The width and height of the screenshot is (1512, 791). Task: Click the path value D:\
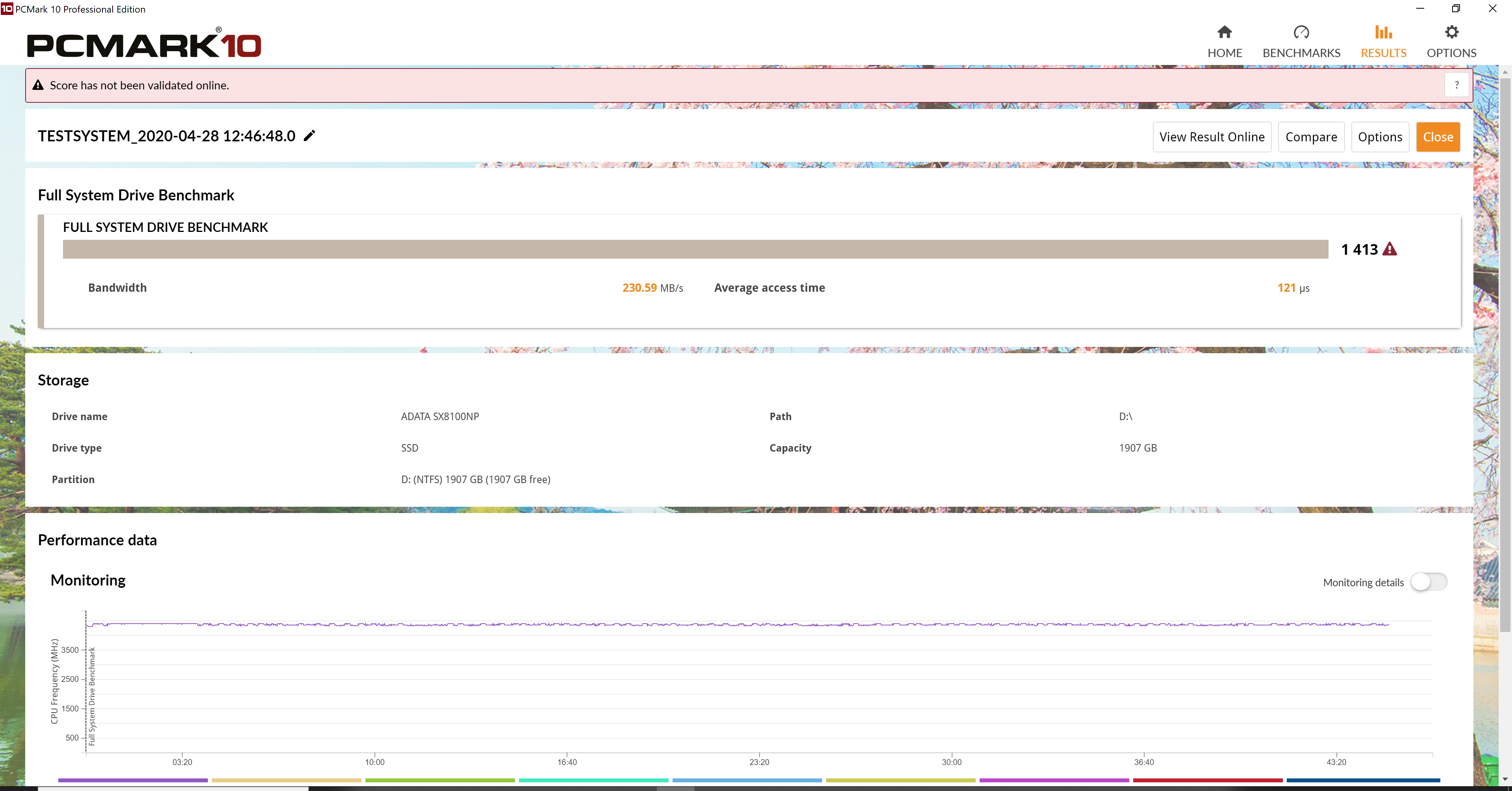pyautogui.click(x=1125, y=416)
